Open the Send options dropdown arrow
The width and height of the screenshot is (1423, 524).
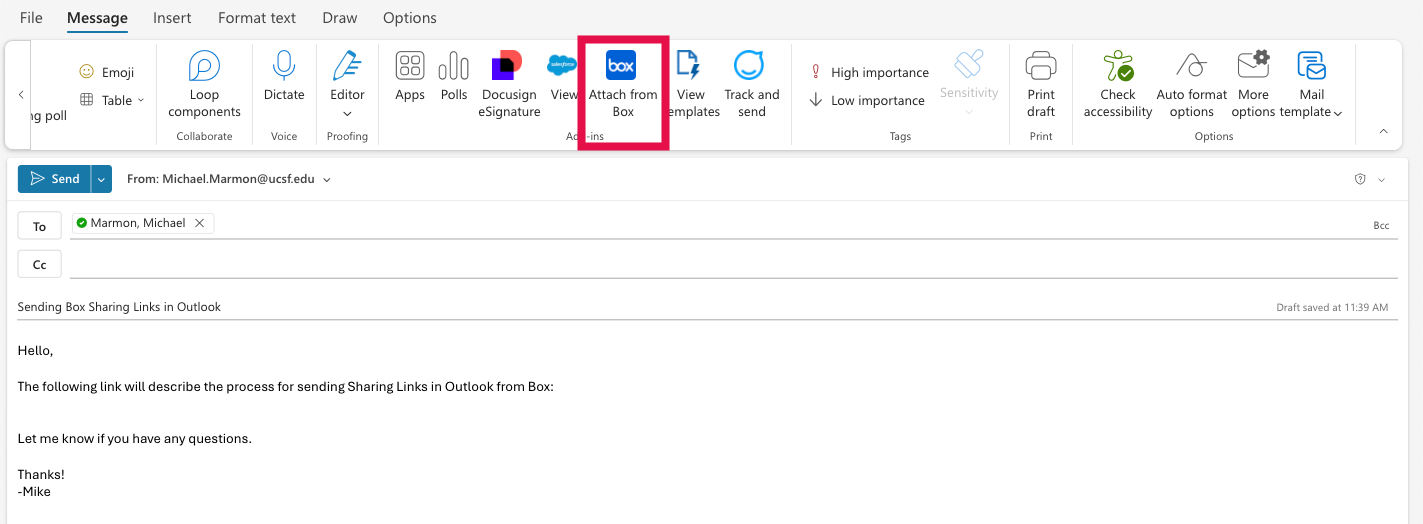point(100,179)
